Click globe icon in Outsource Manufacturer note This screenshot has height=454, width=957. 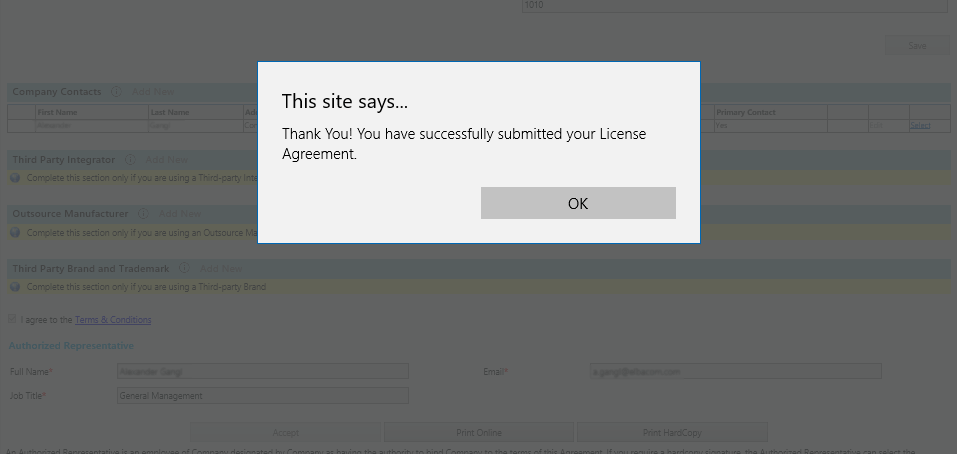15,232
